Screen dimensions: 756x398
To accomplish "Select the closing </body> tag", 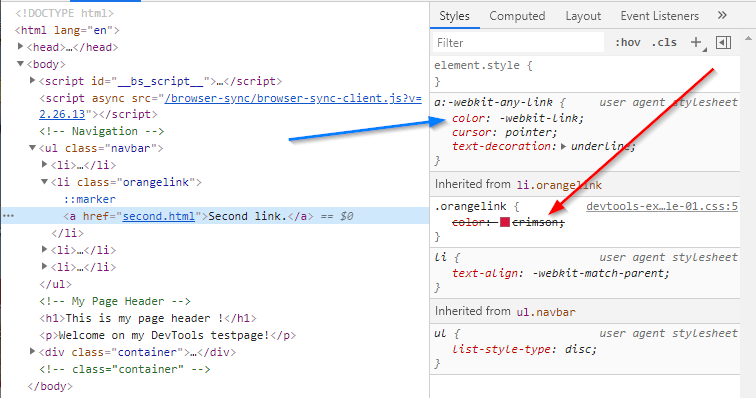I will (50, 386).
